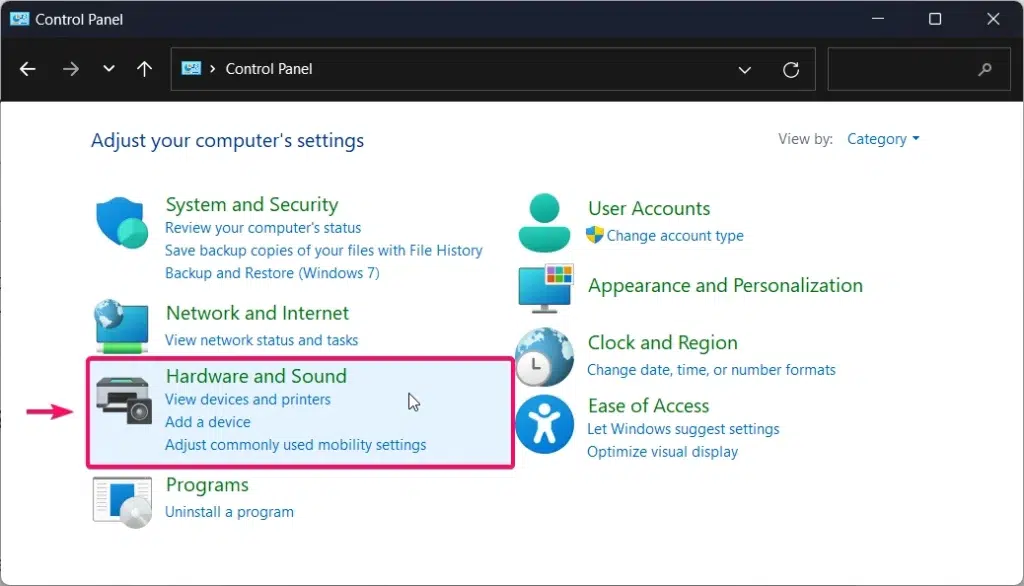The width and height of the screenshot is (1024, 586).
Task: Go up one level with up arrow
Action: coord(144,69)
